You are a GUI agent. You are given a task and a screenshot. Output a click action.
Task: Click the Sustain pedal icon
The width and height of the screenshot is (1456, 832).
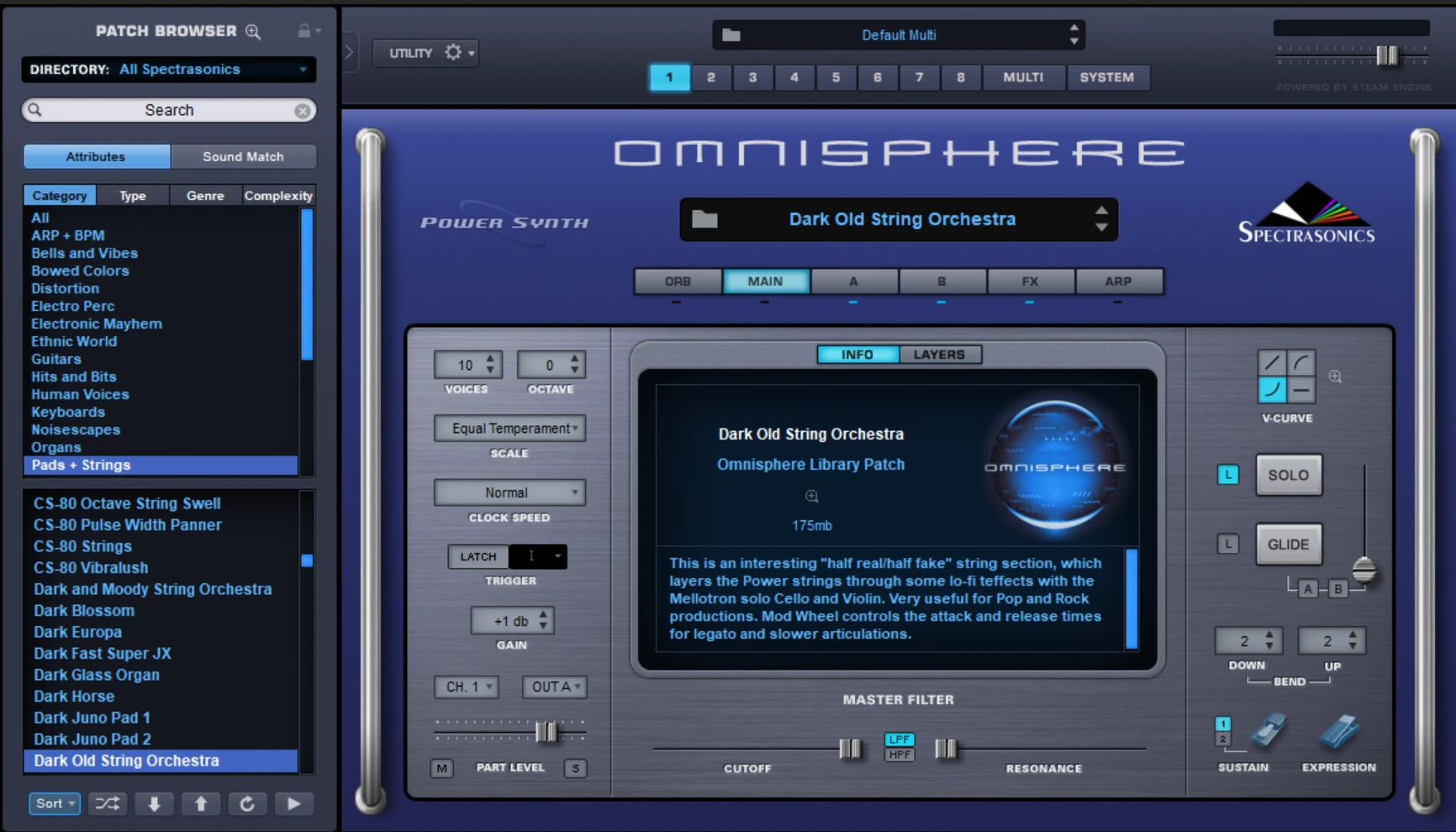1268,732
